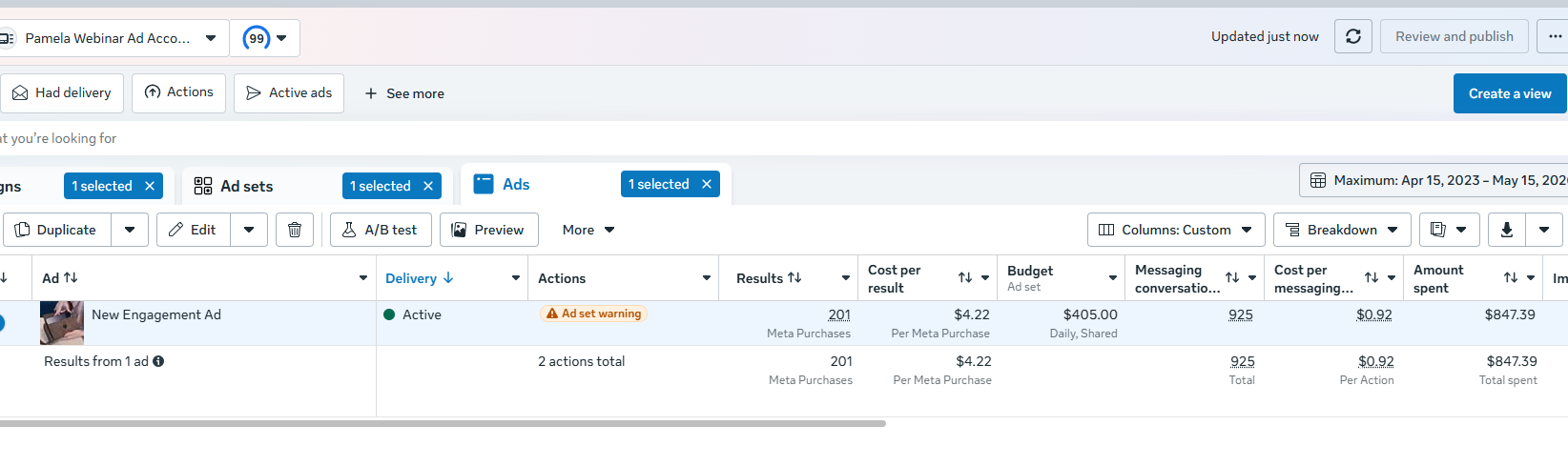Apply the Had delivery filter
Screen dimensions: 1568x466
[62, 92]
